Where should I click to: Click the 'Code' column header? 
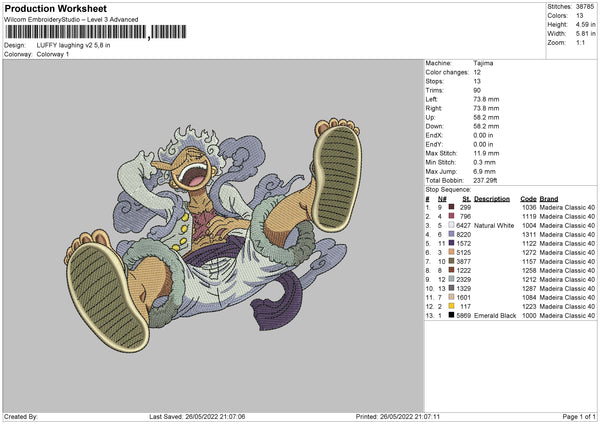tap(528, 199)
